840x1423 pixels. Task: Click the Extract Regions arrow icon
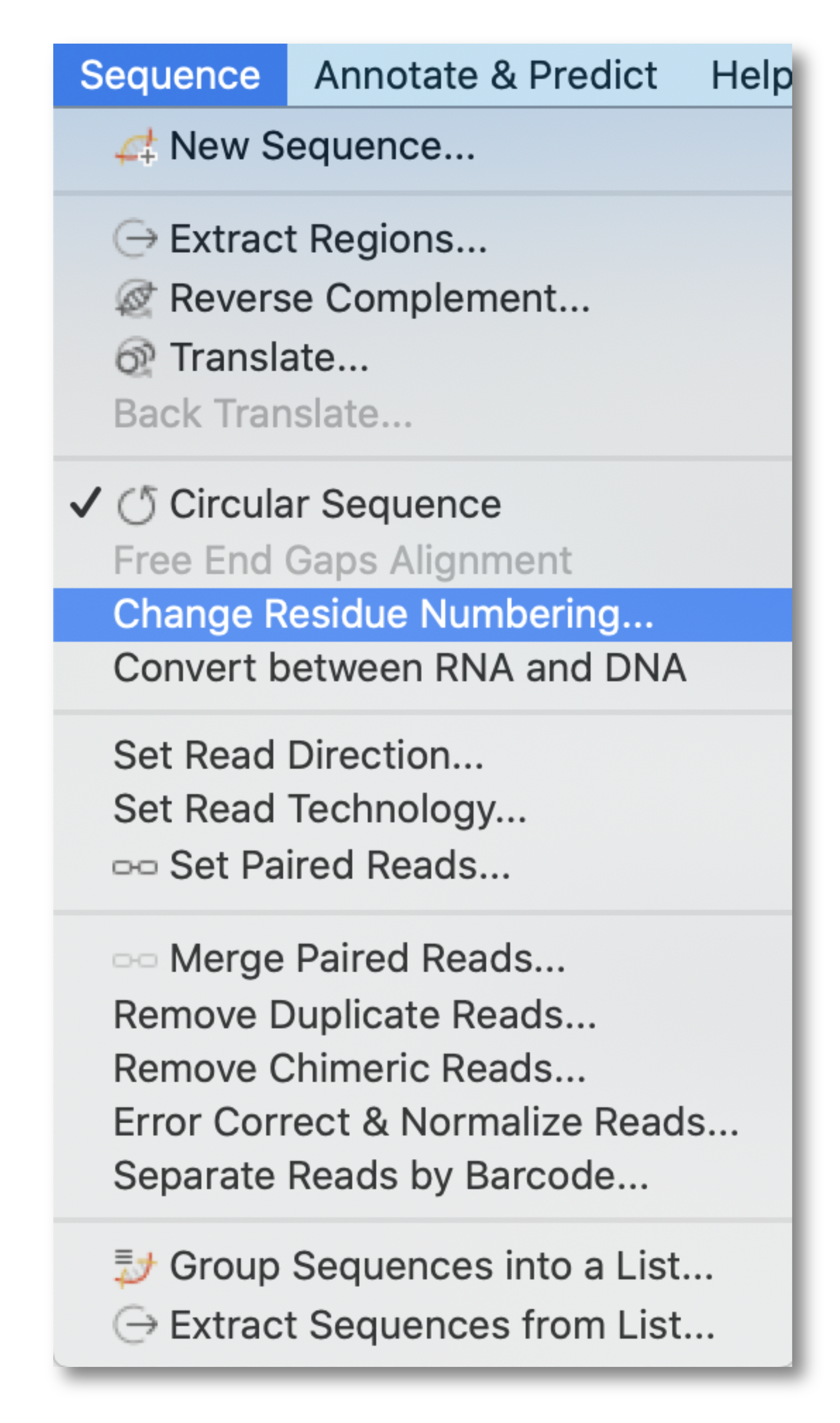point(135,238)
